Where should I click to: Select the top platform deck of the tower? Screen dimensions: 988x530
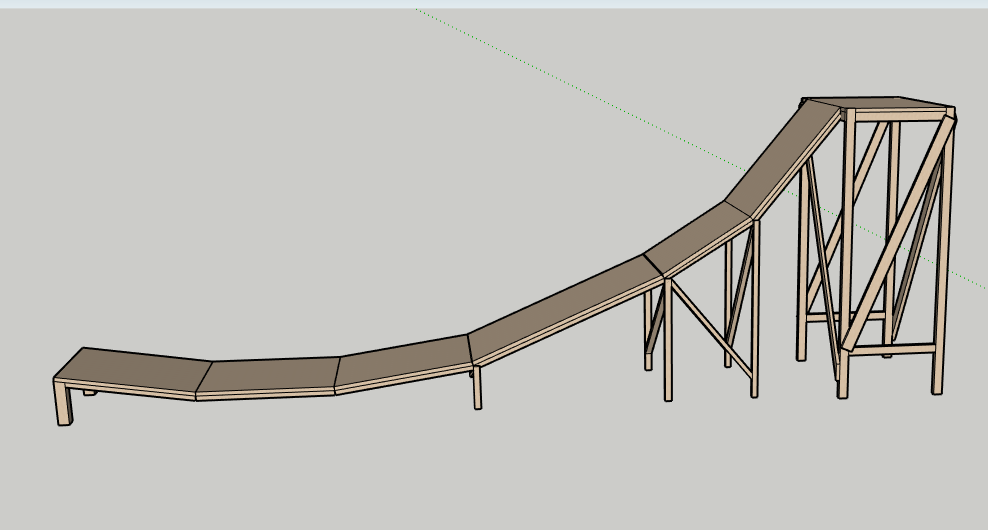[x=882, y=103]
